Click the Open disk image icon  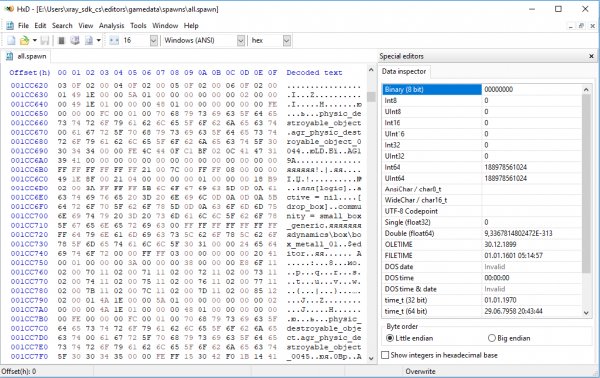(88, 41)
